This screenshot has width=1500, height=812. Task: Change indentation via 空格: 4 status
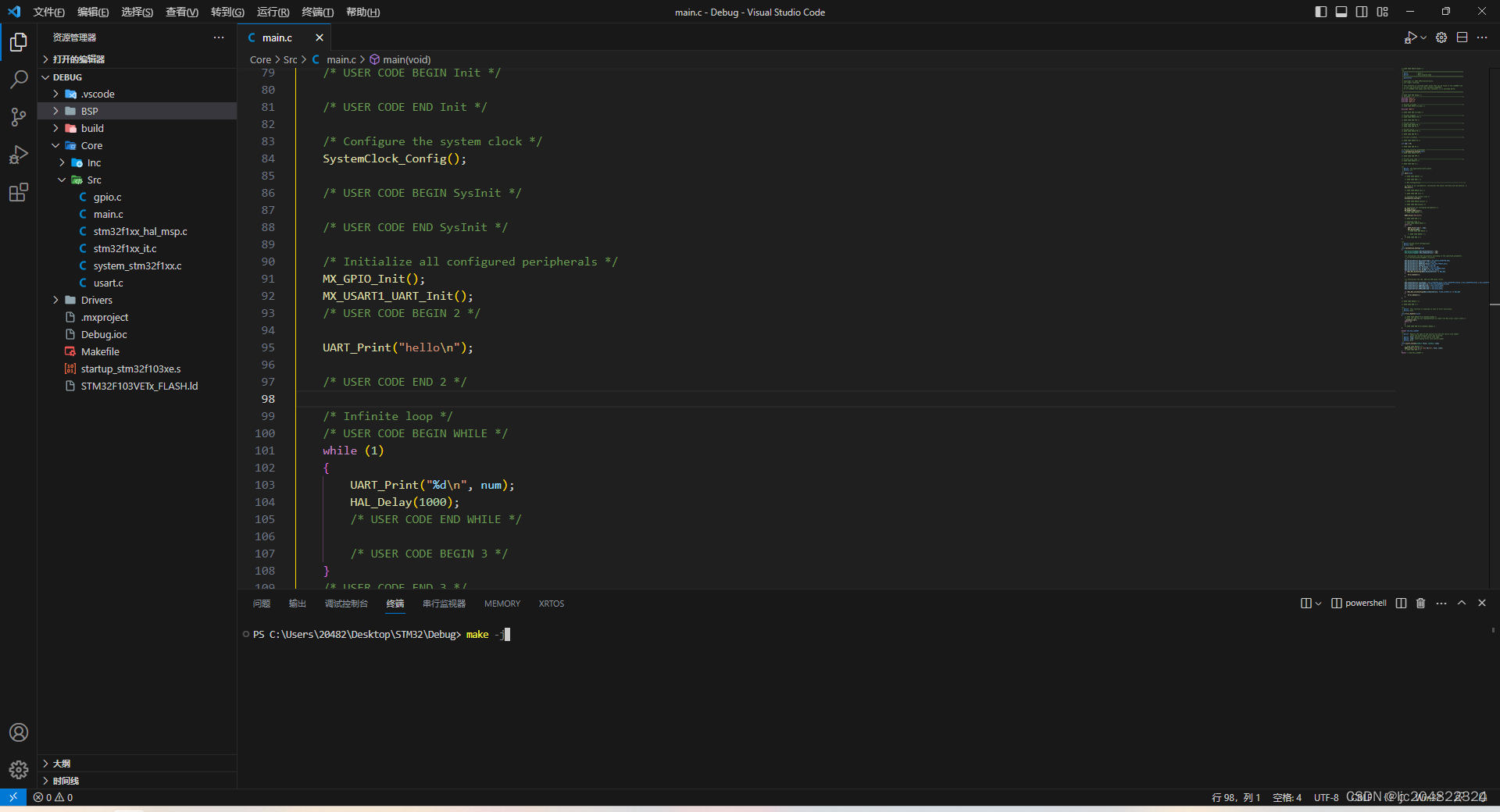1287,797
